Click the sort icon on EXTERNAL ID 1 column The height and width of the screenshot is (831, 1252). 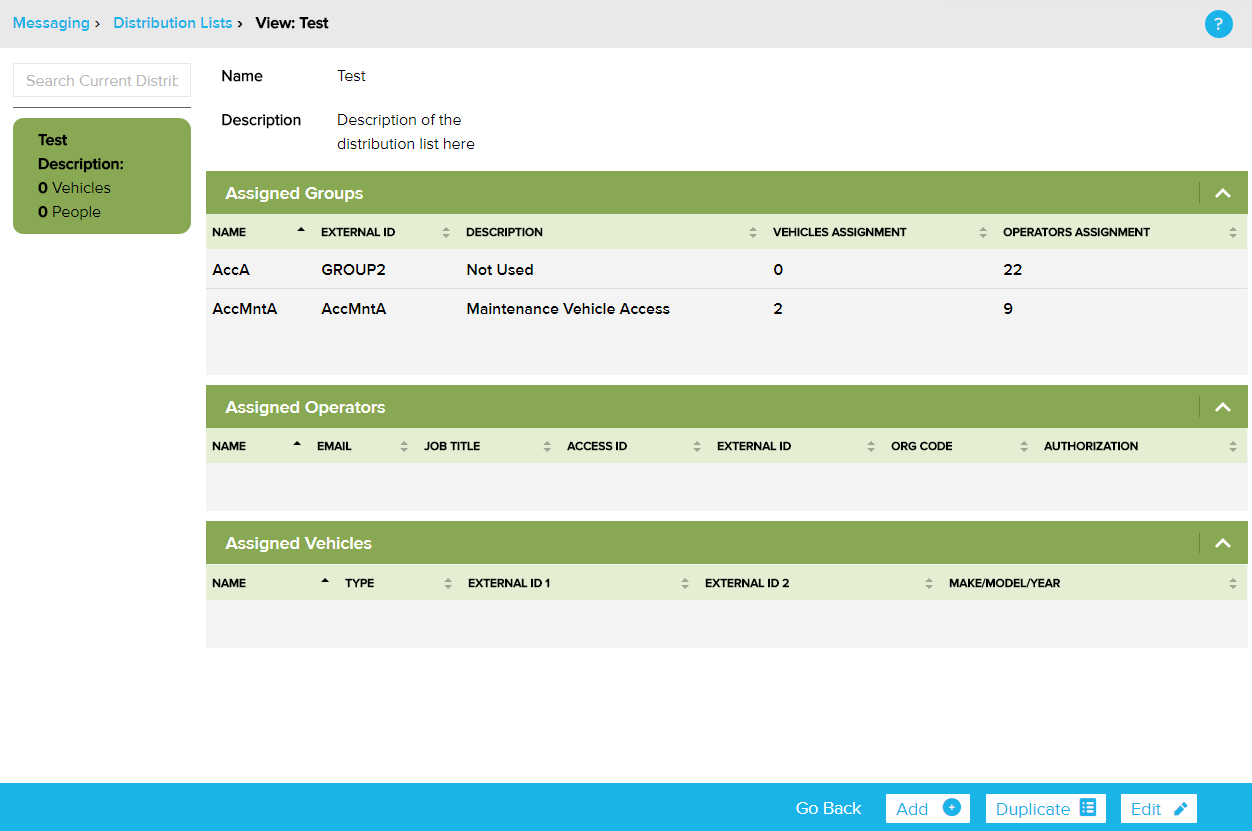point(685,582)
